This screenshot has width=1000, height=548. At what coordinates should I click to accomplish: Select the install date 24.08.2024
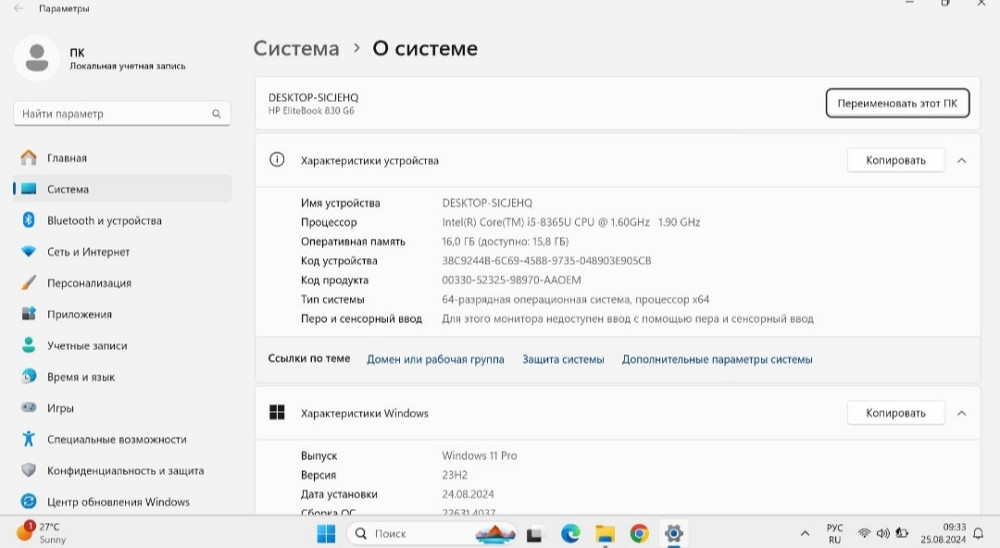pos(468,494)
